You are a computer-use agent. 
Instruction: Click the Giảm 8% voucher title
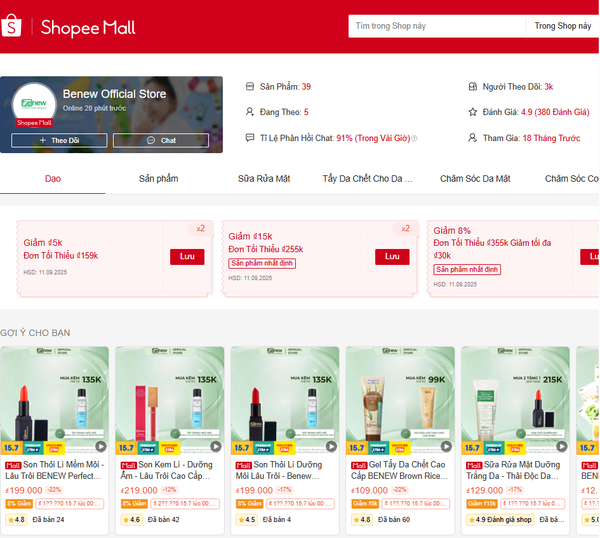pyautogui.click(x=452, y=231)
